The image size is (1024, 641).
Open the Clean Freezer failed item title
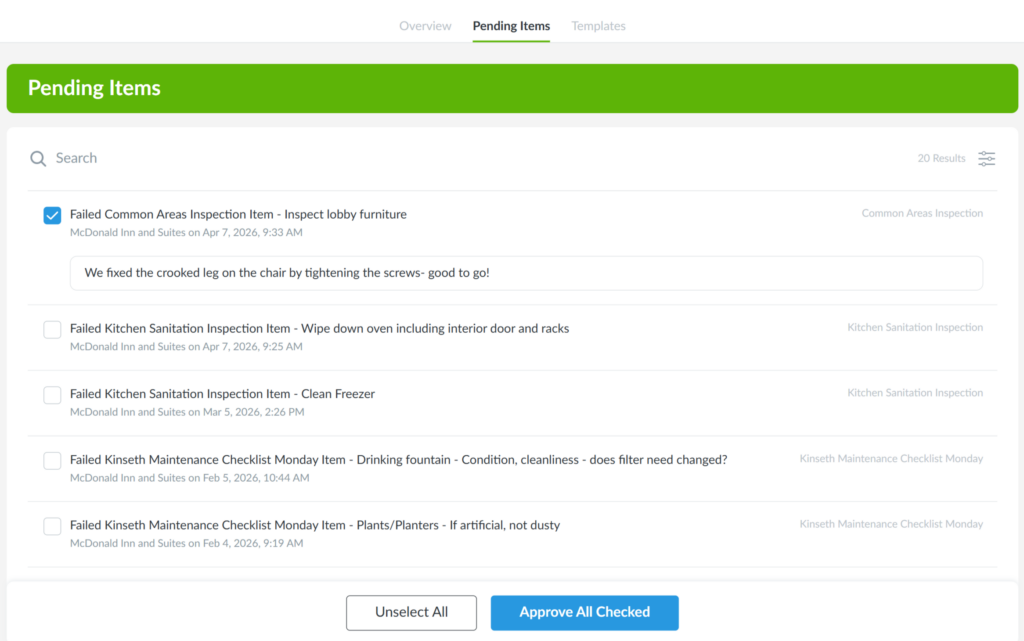[222, 394]
